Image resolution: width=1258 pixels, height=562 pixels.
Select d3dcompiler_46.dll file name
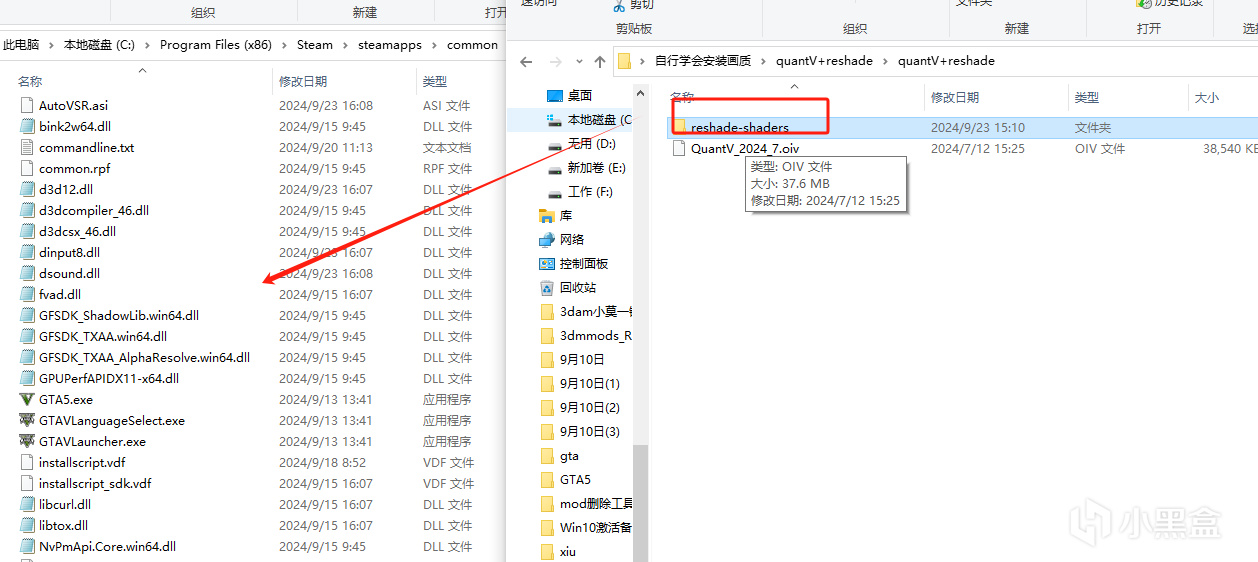[x=94, y=211]
